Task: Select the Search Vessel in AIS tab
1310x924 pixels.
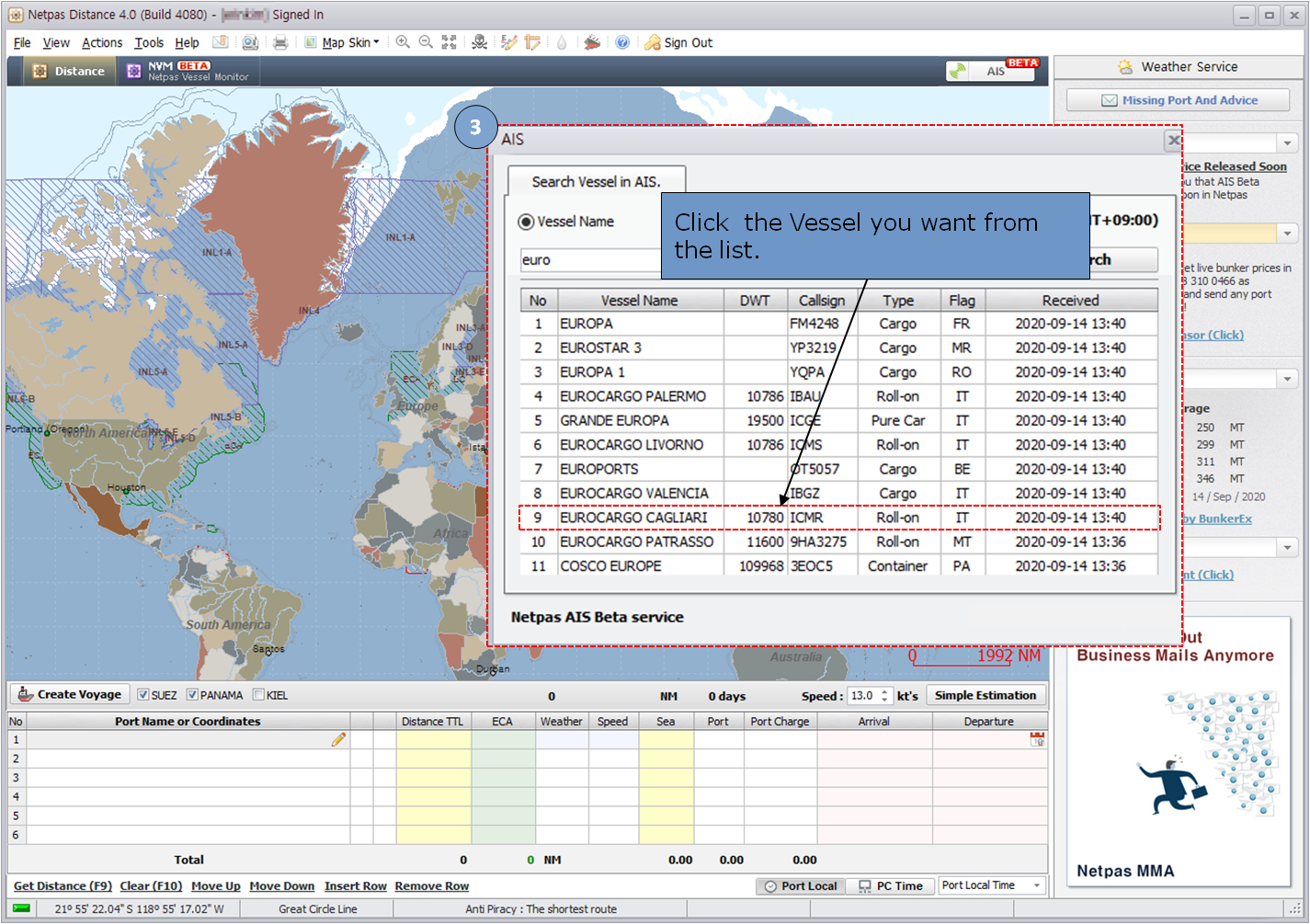Action: point(597,182)
